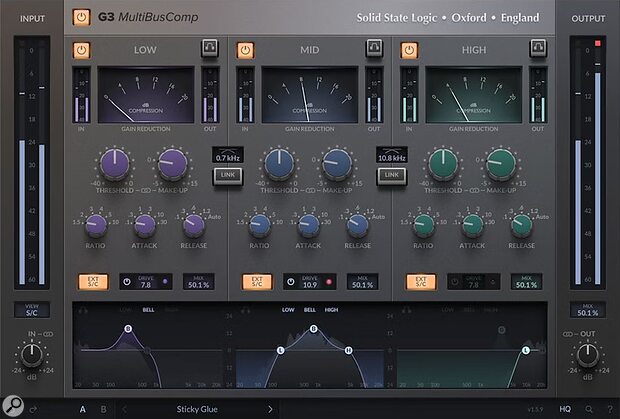Select the L node in HIGH sidechain EQ
Screen dimensions: 620x419
(525, 350)
